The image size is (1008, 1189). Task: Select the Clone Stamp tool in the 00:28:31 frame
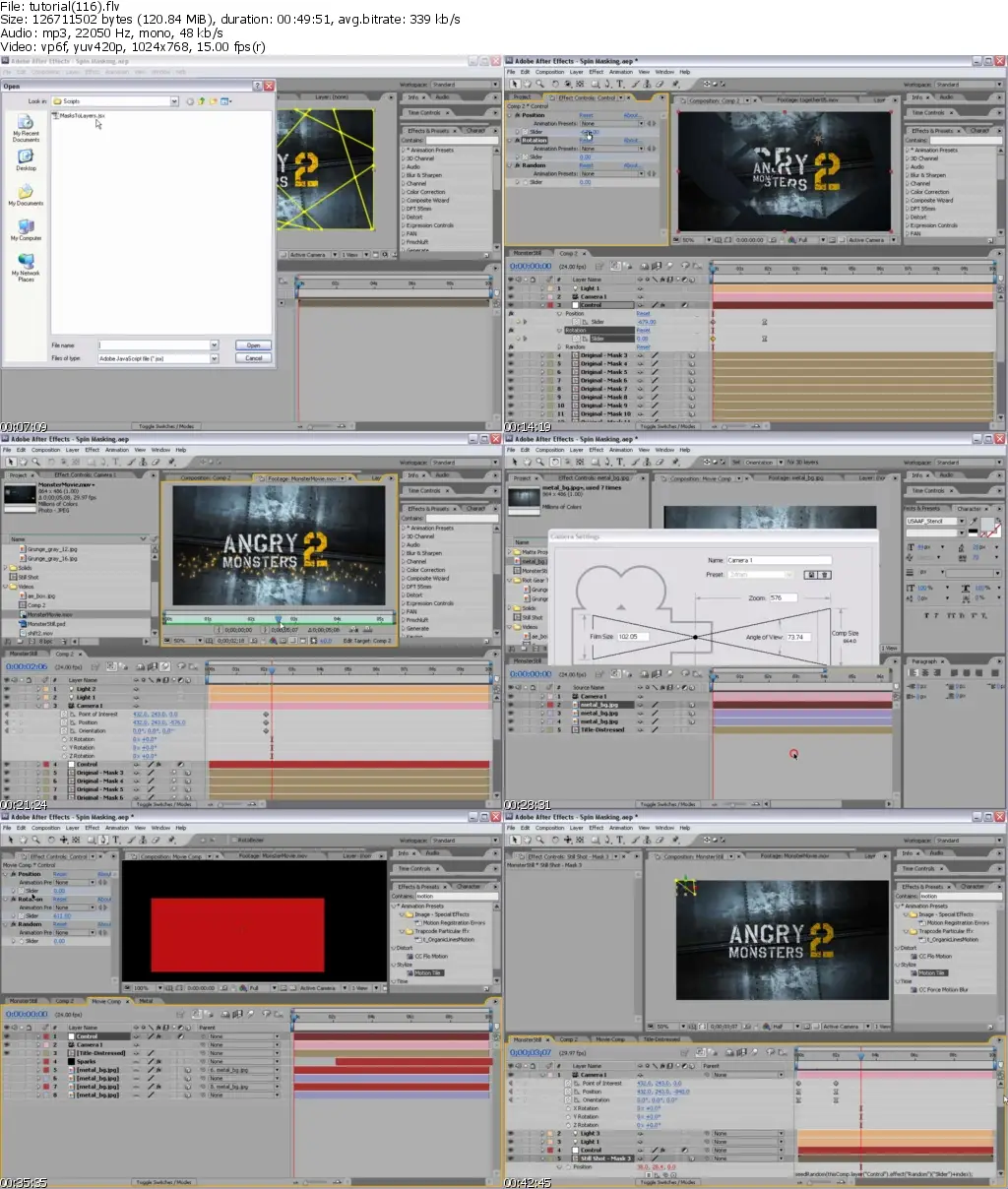click(x=647, y=462)
